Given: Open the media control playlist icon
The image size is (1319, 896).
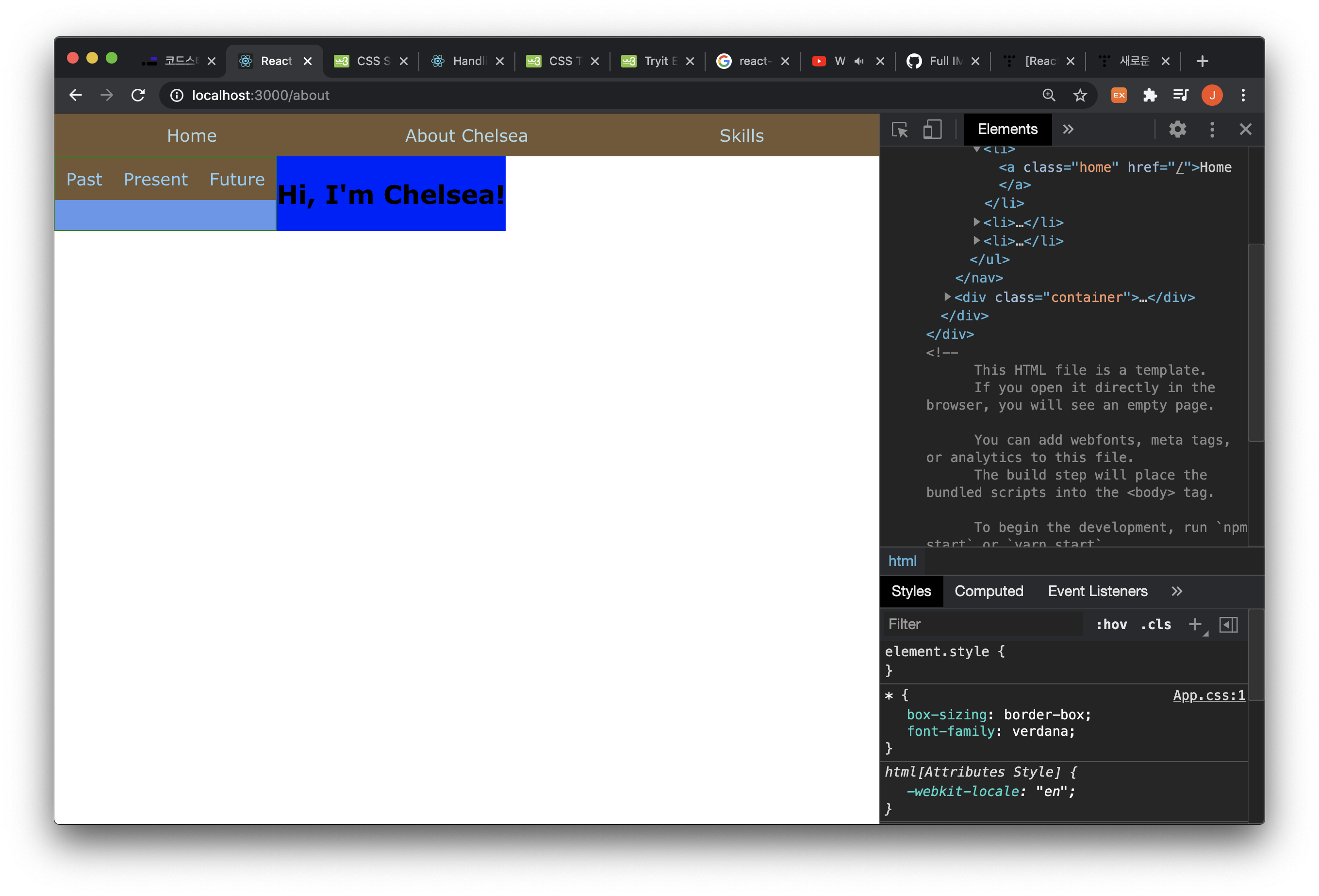Looking at the screenshot, I should tap(1181, 96).
